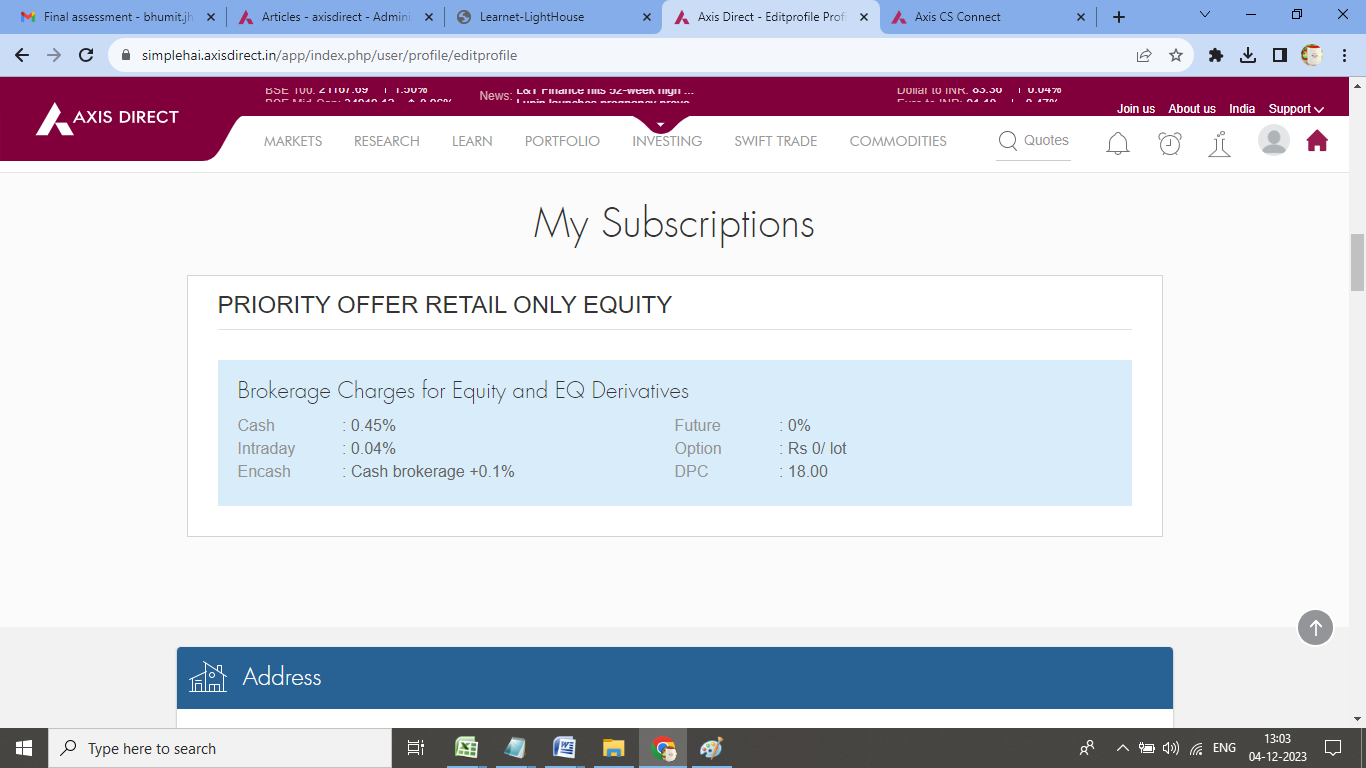Switch to the Learnet-LightHouse tab
This screenshot has height=768, width=1366.
pyautogui.click(x=553, y=17)
